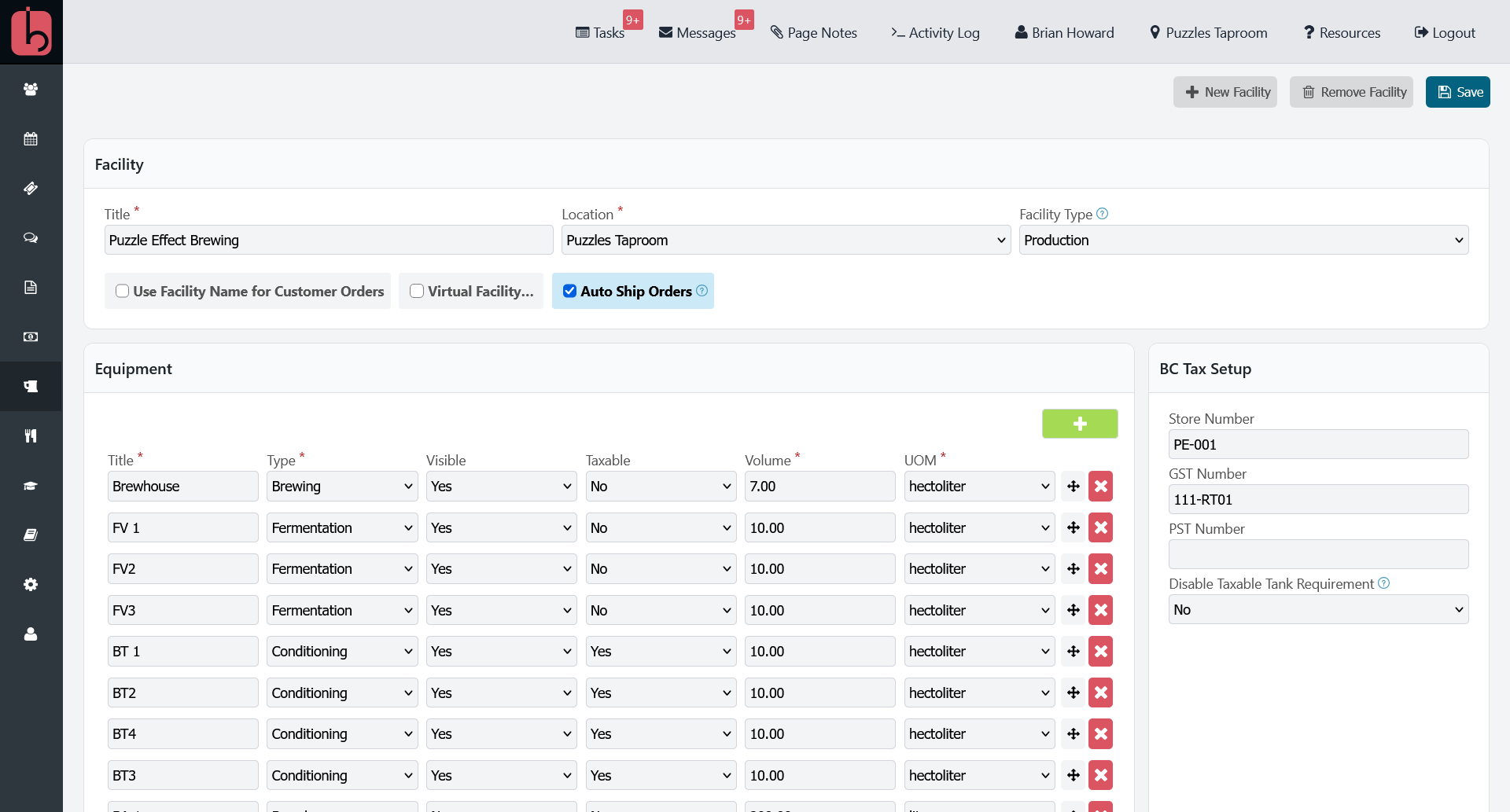Image resolution: width=1510 pixels, height=812 pixels.
Task: Open the settings gear sidebar icon
Action: 31,585
